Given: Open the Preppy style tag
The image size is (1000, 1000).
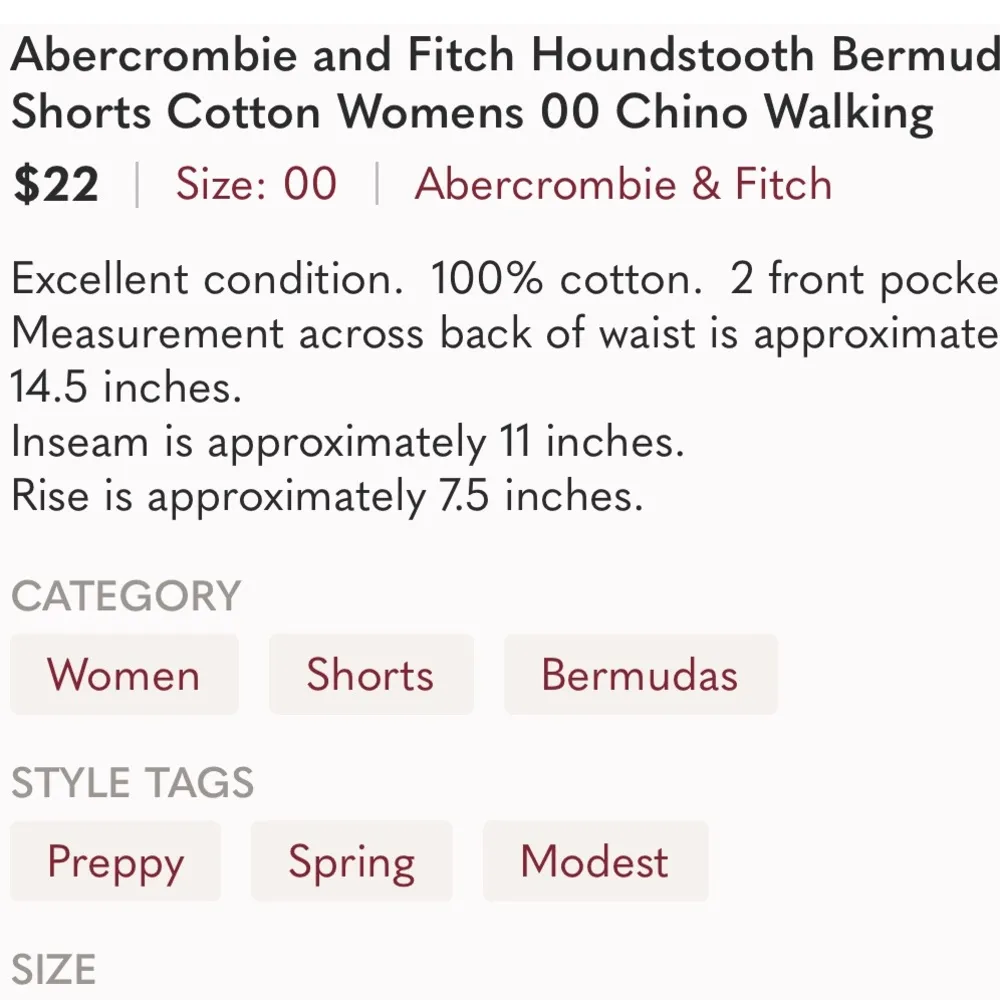Looking at the screenshot, I should click(x=115, y=861).
